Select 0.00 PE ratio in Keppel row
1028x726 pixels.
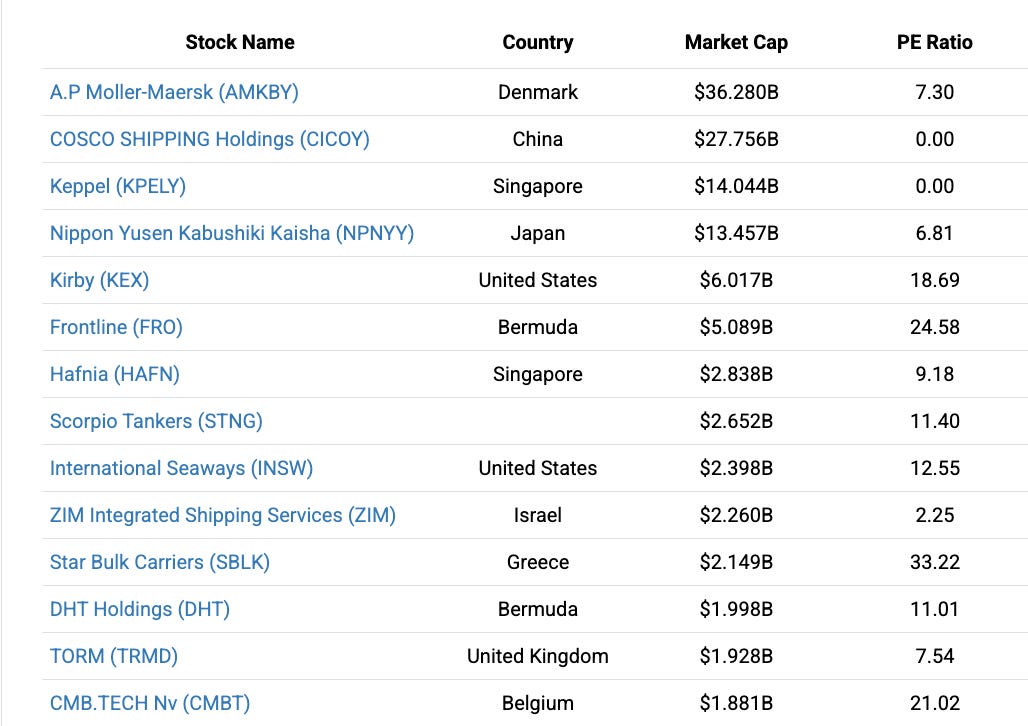pyautogui.click(x=934, y=186)
